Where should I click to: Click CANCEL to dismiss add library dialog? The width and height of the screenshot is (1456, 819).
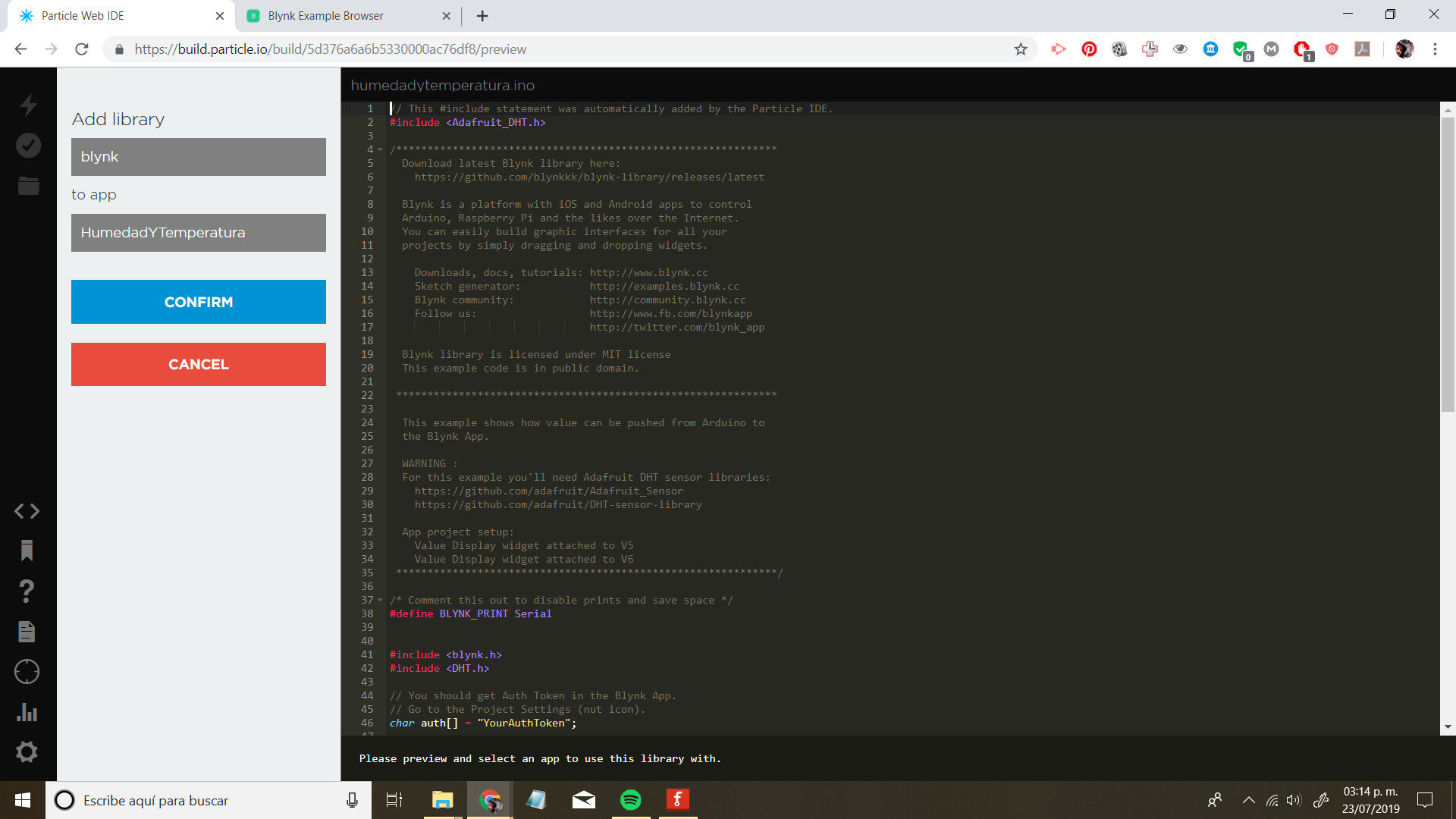199,364
